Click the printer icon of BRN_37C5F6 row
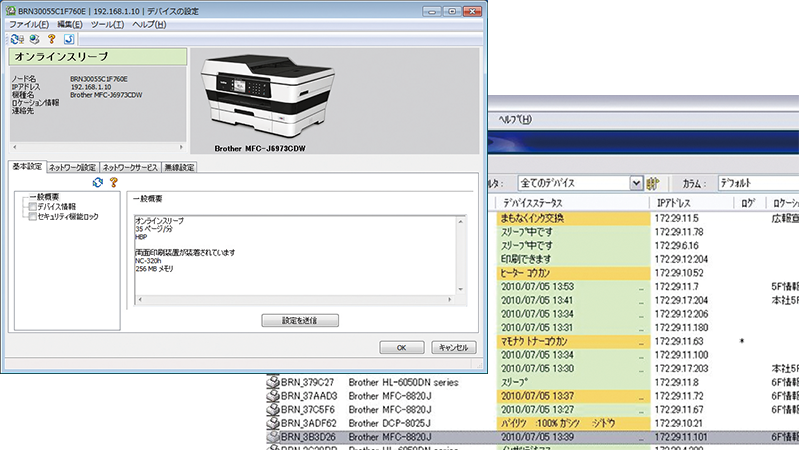 (273, 410)
